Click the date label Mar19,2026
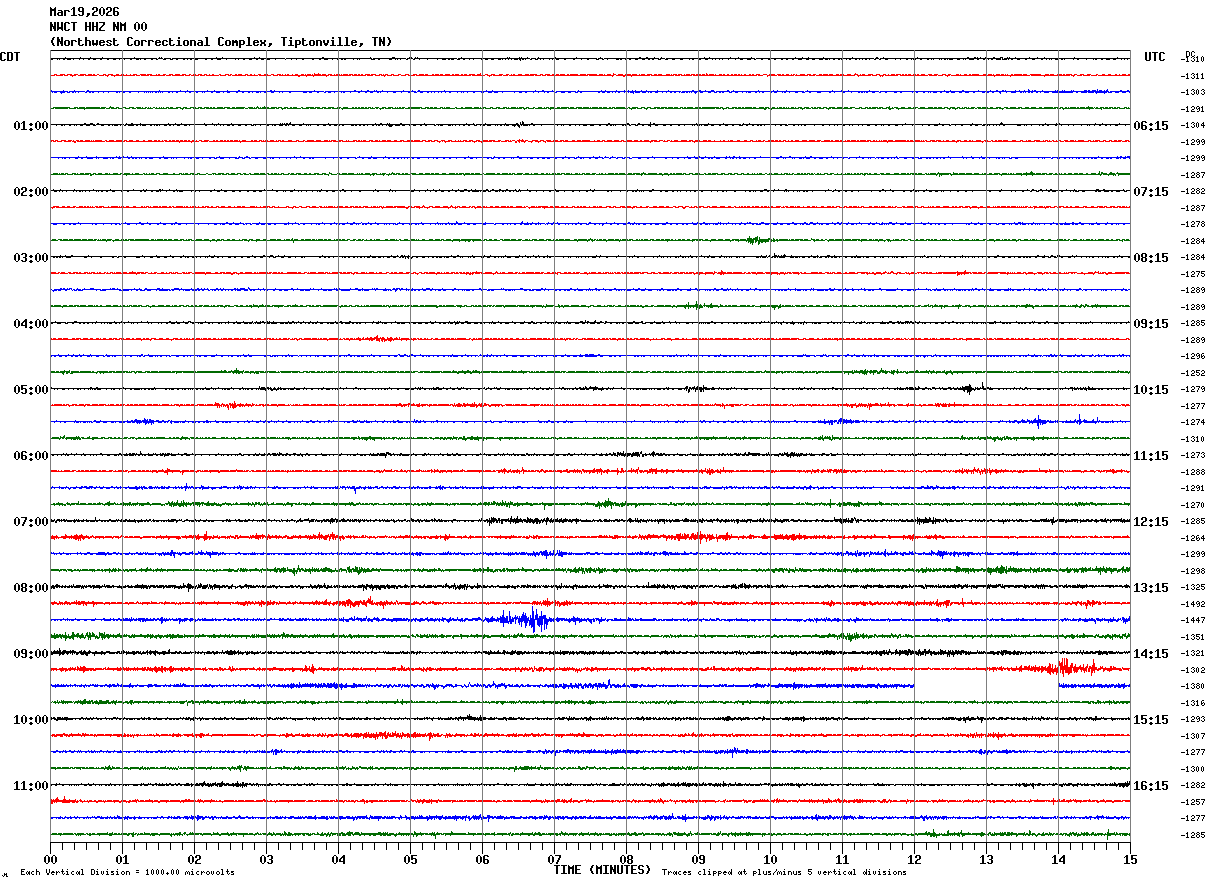 point(84,12)
